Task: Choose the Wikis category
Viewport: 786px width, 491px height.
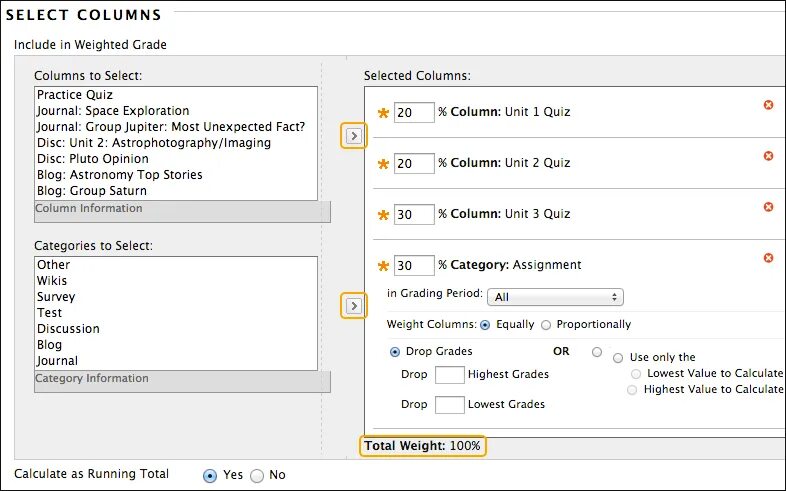Action: pos(51,281)
